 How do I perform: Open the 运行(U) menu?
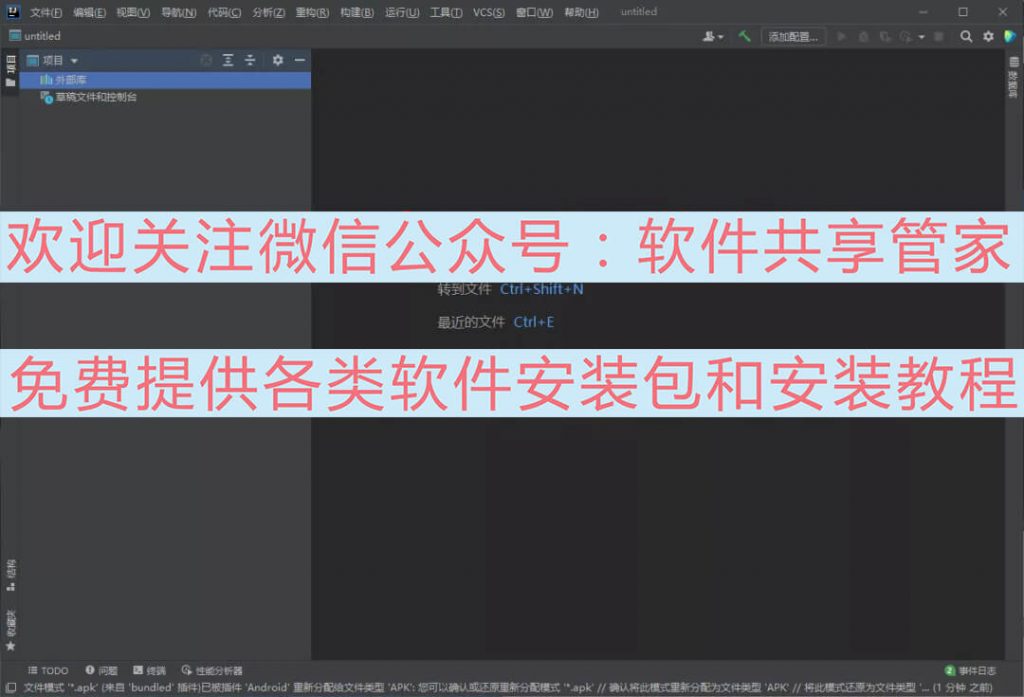[x=402, y=12]
